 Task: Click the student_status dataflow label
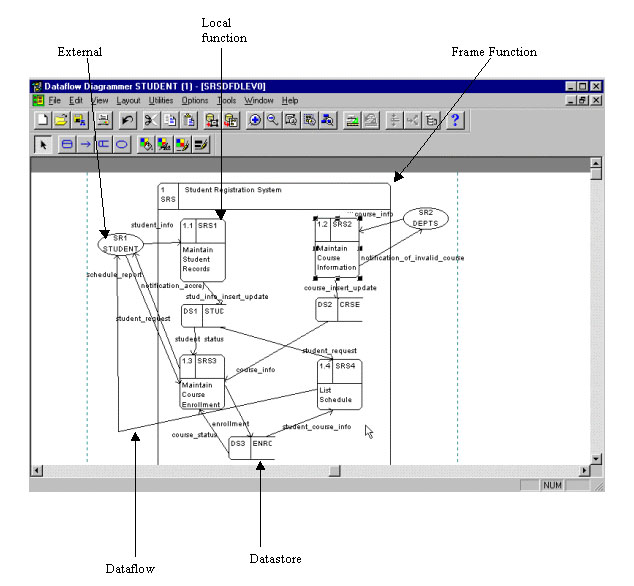(199, 339)
